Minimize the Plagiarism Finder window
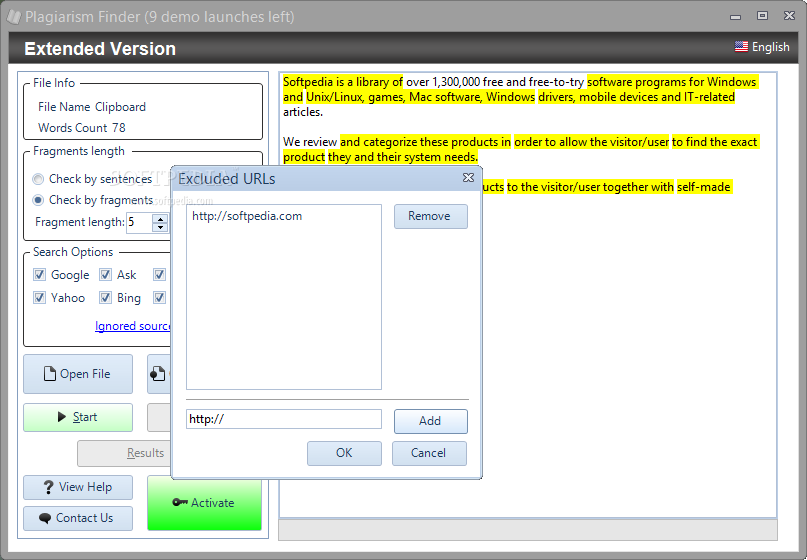 735,16
